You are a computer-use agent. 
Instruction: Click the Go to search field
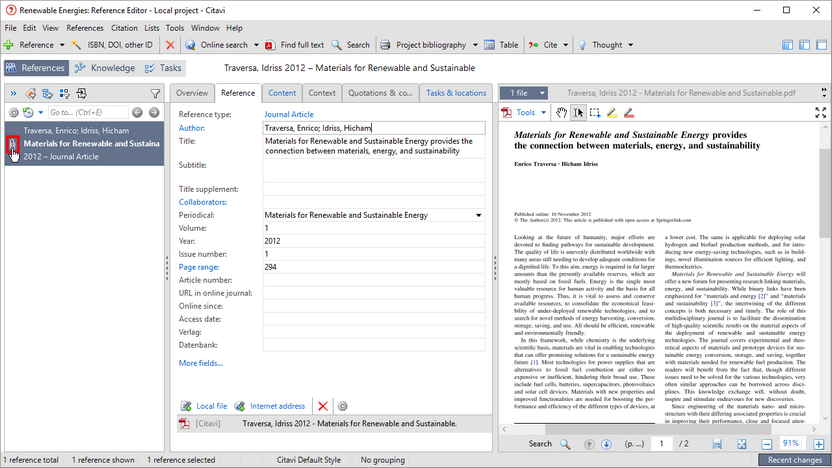88,112
